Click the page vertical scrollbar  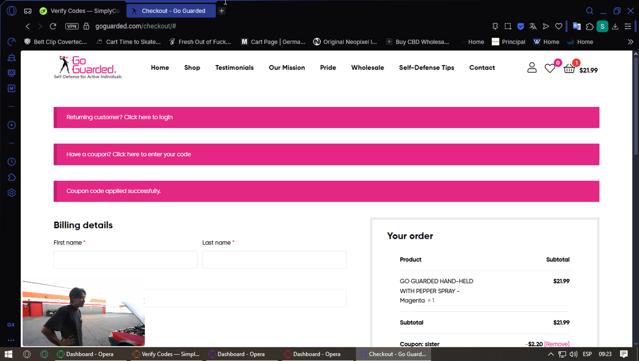pos(635,106)
